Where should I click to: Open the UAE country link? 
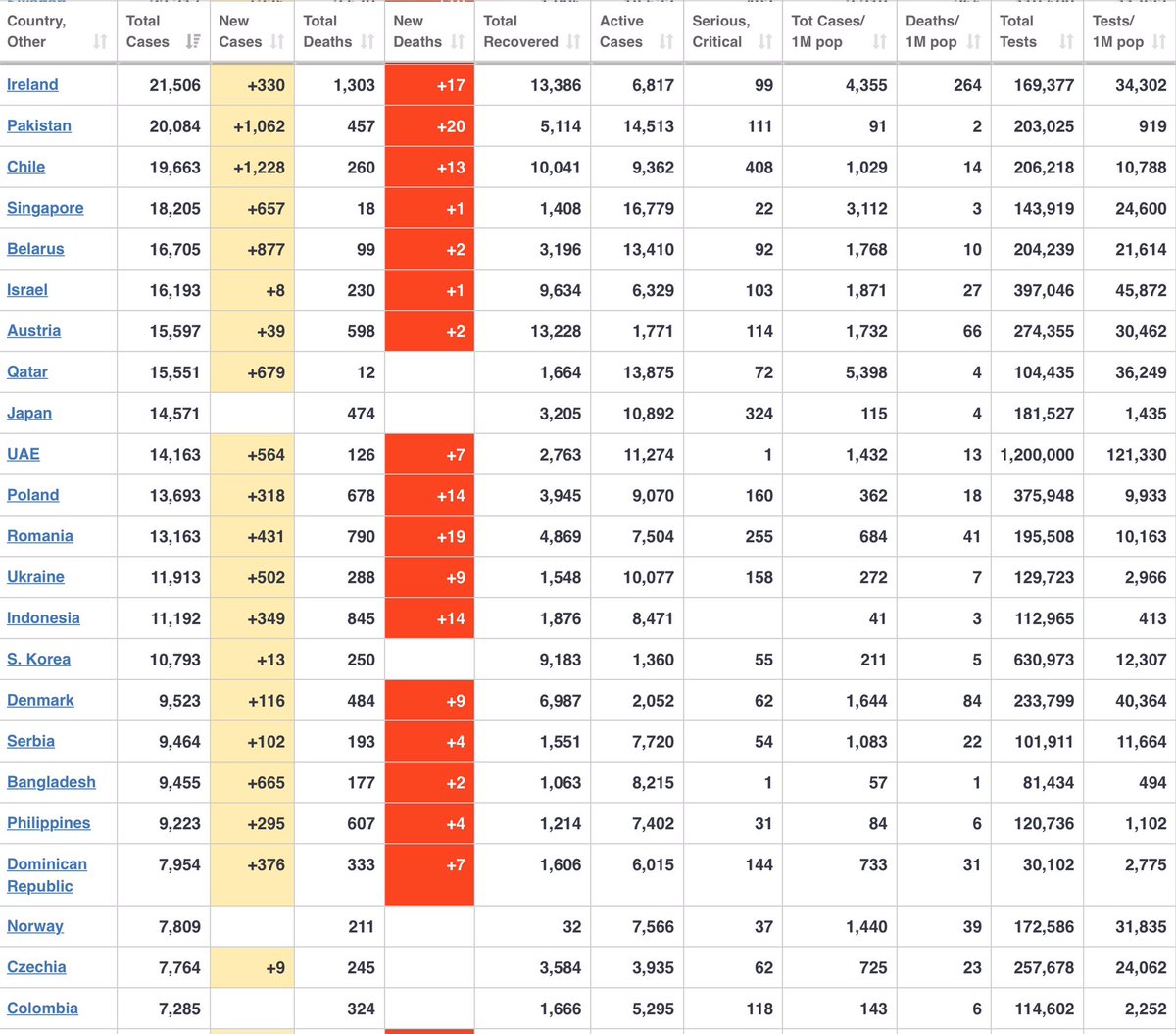24,454
